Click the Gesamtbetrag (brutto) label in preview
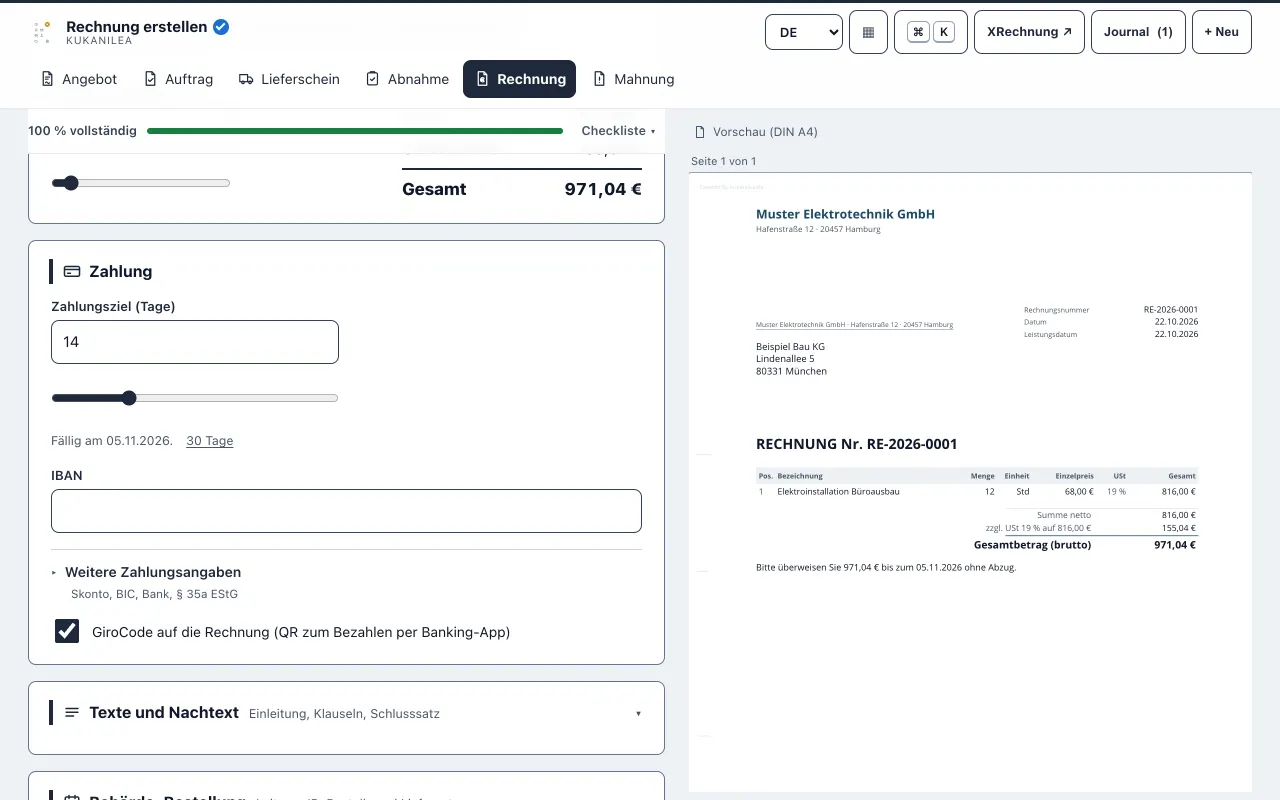 pos(1032,545)
